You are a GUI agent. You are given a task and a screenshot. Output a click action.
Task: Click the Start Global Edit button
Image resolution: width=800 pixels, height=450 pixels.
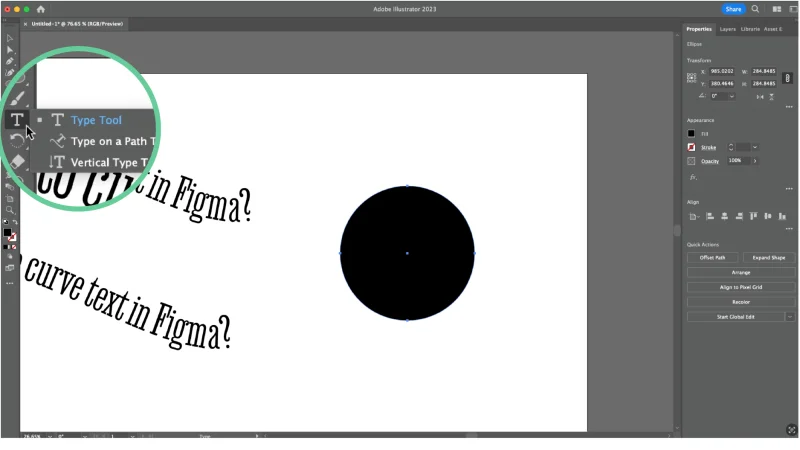click(x=735, y=317)
